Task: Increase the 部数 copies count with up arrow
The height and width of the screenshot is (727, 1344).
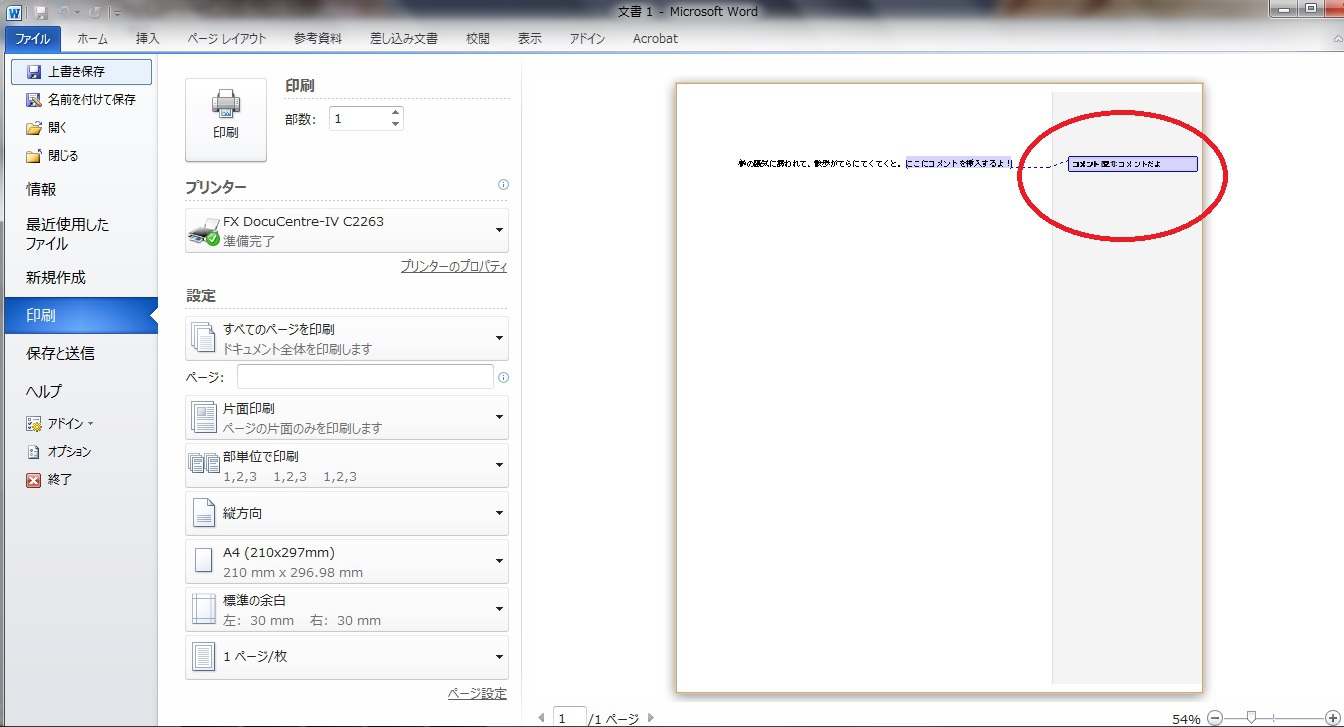Action: (x=396, y=113)
